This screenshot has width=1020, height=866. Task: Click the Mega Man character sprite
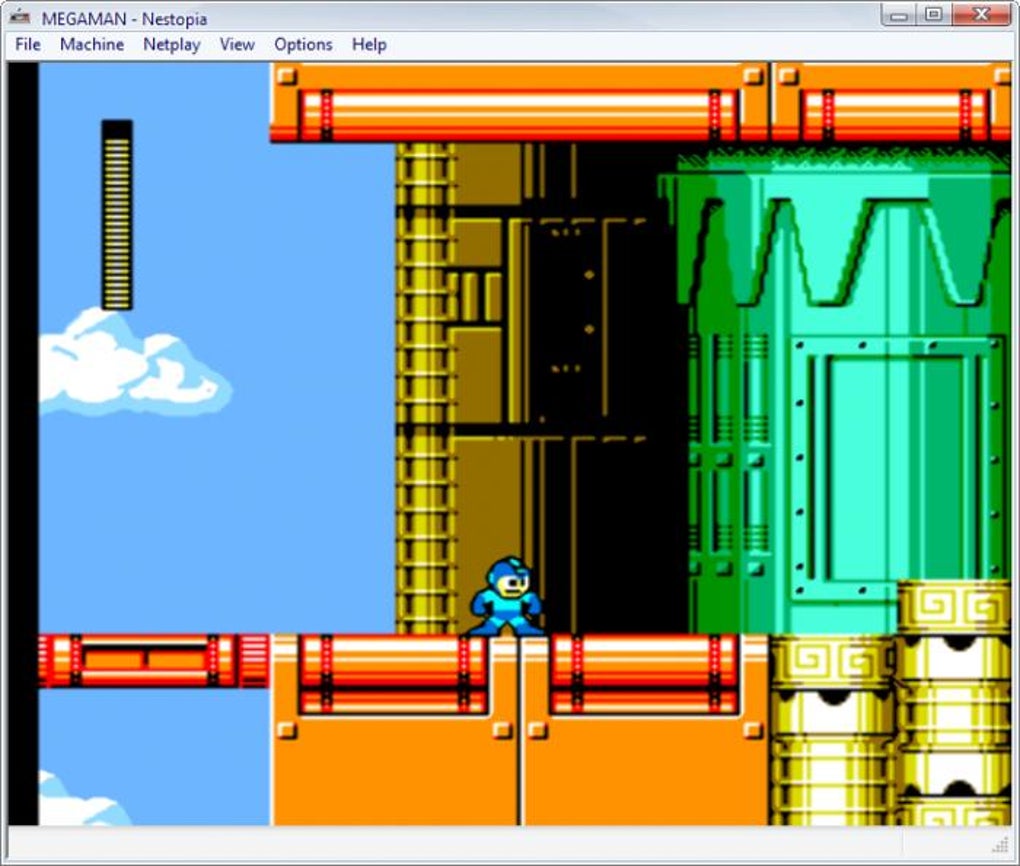click(x=507, y=596)
